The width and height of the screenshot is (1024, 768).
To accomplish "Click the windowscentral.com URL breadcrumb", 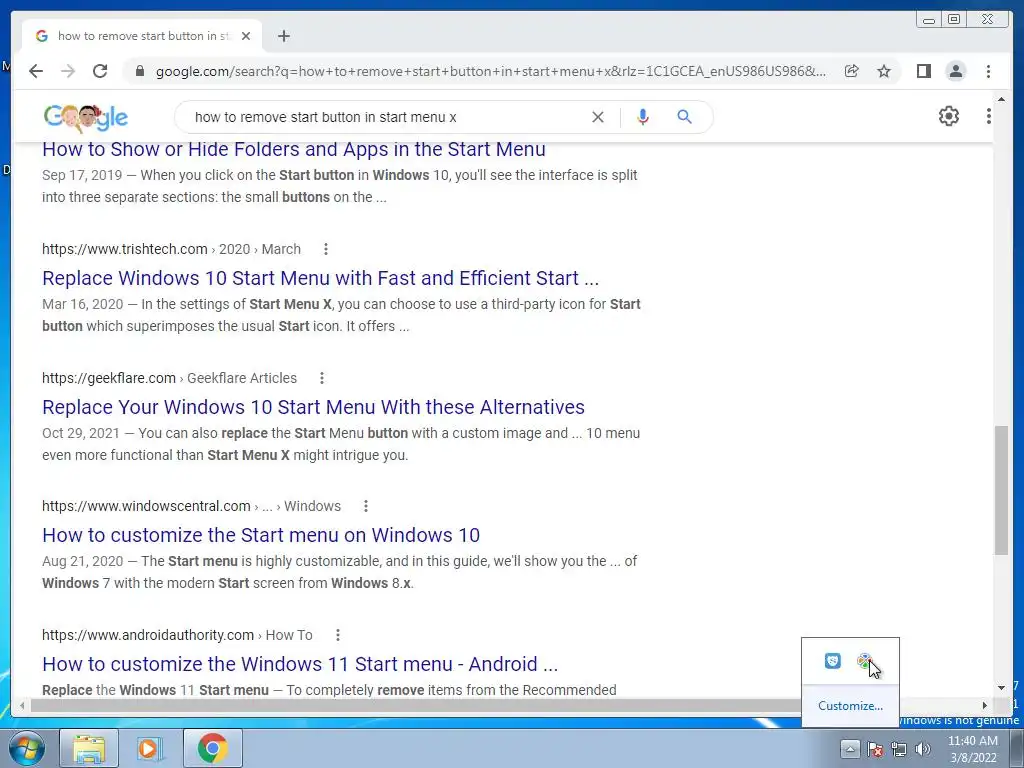I will (x=191, y=506).
